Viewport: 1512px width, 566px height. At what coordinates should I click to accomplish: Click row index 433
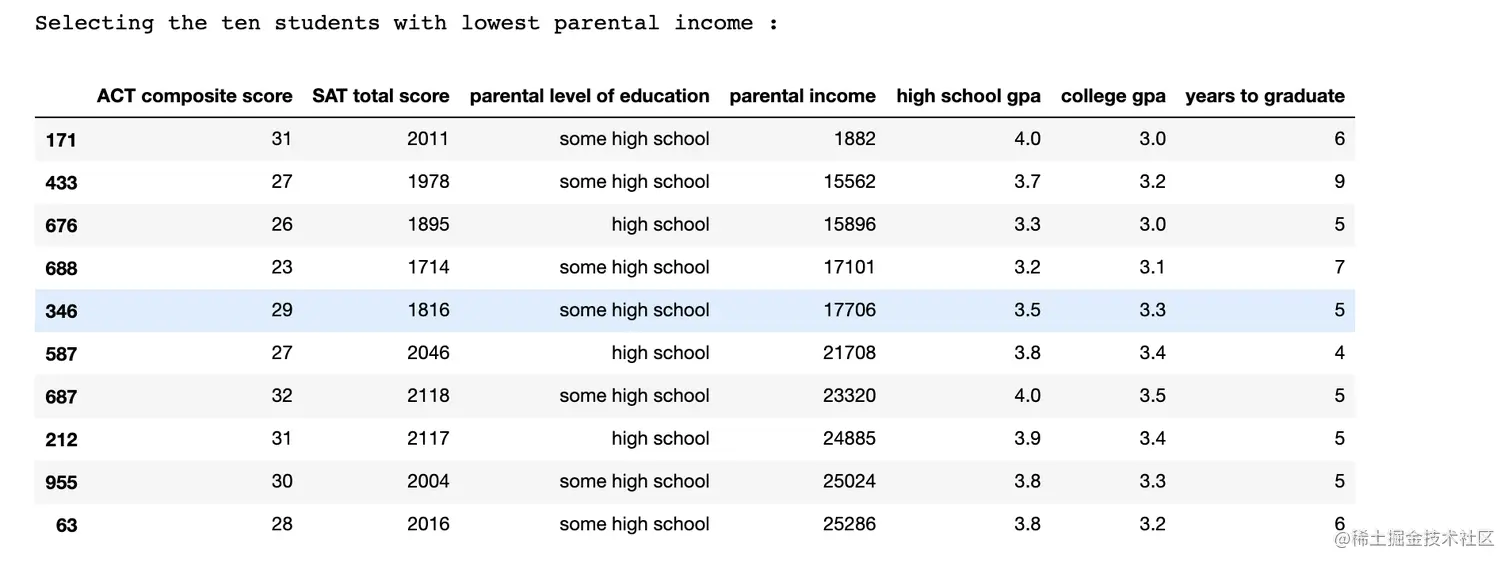coord(61,183)
